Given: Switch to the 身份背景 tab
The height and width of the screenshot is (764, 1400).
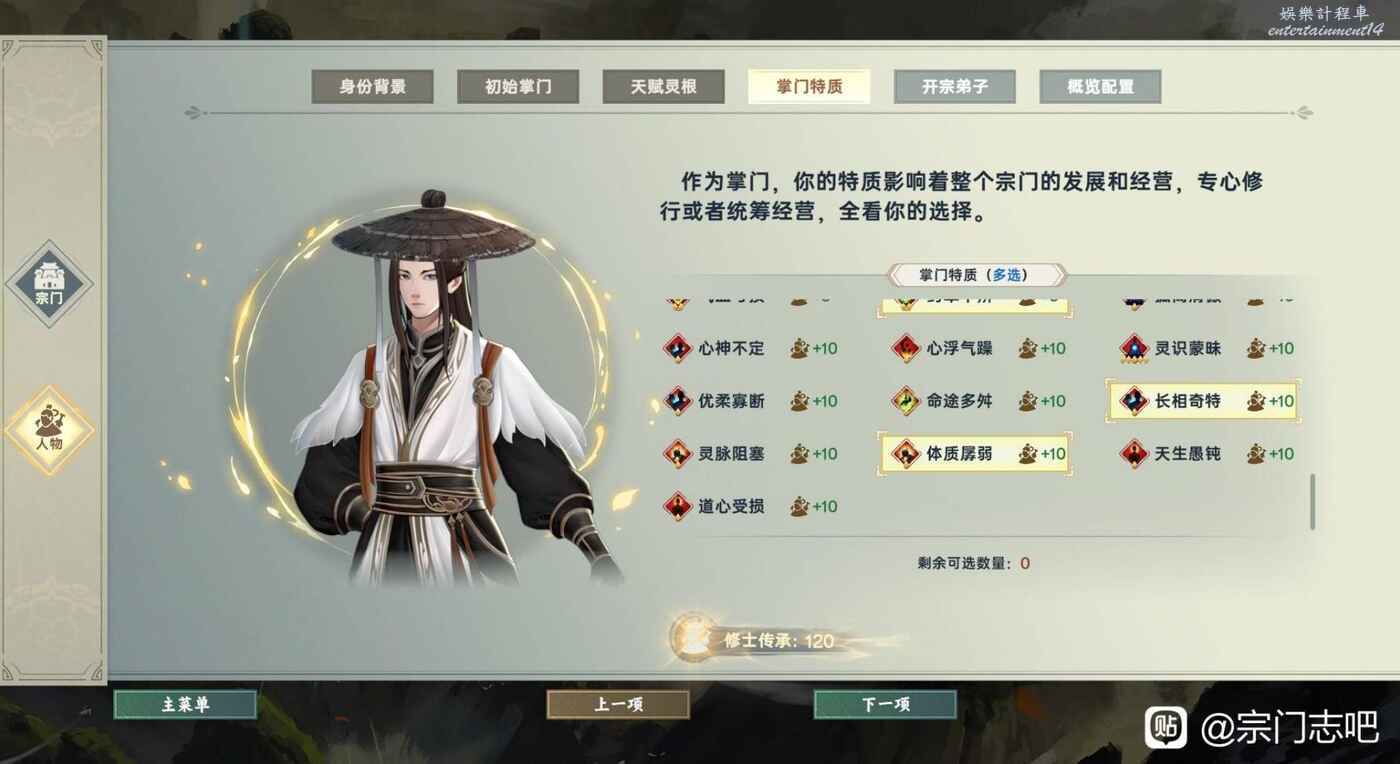Looking at the screenshot, I should [x=372, y=87].
